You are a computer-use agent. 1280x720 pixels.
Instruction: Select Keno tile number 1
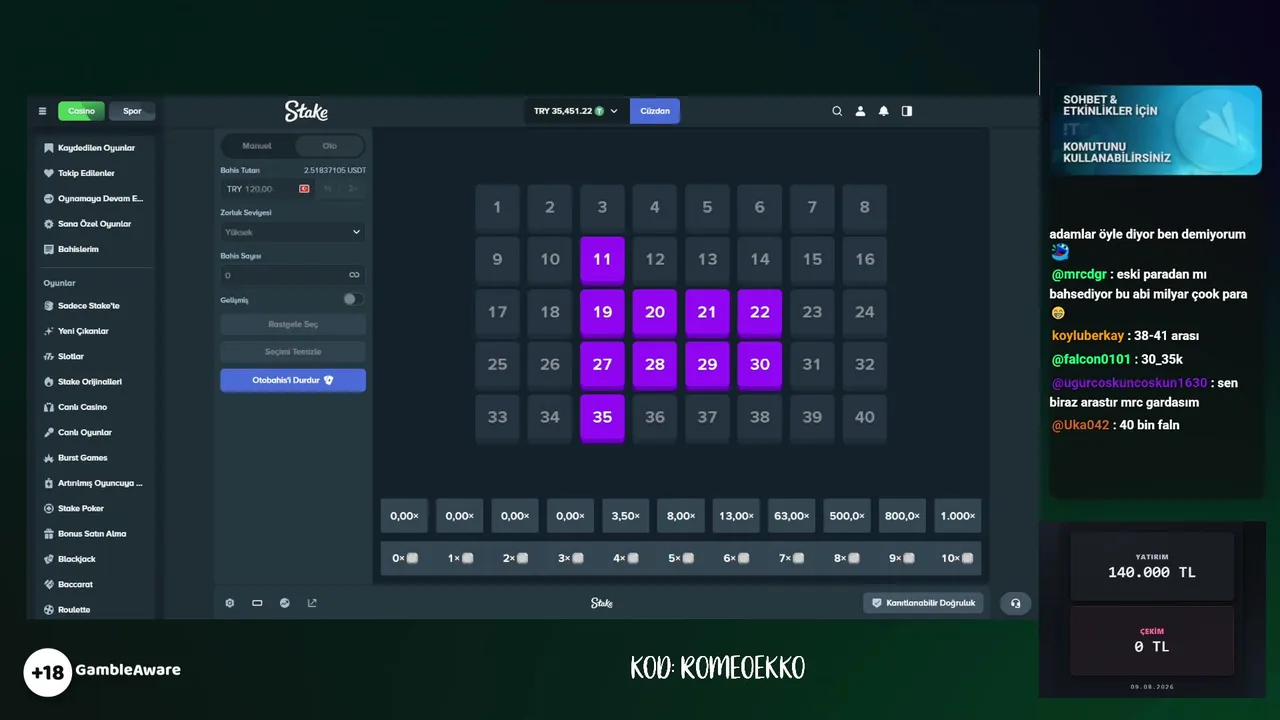coord(497,207)
